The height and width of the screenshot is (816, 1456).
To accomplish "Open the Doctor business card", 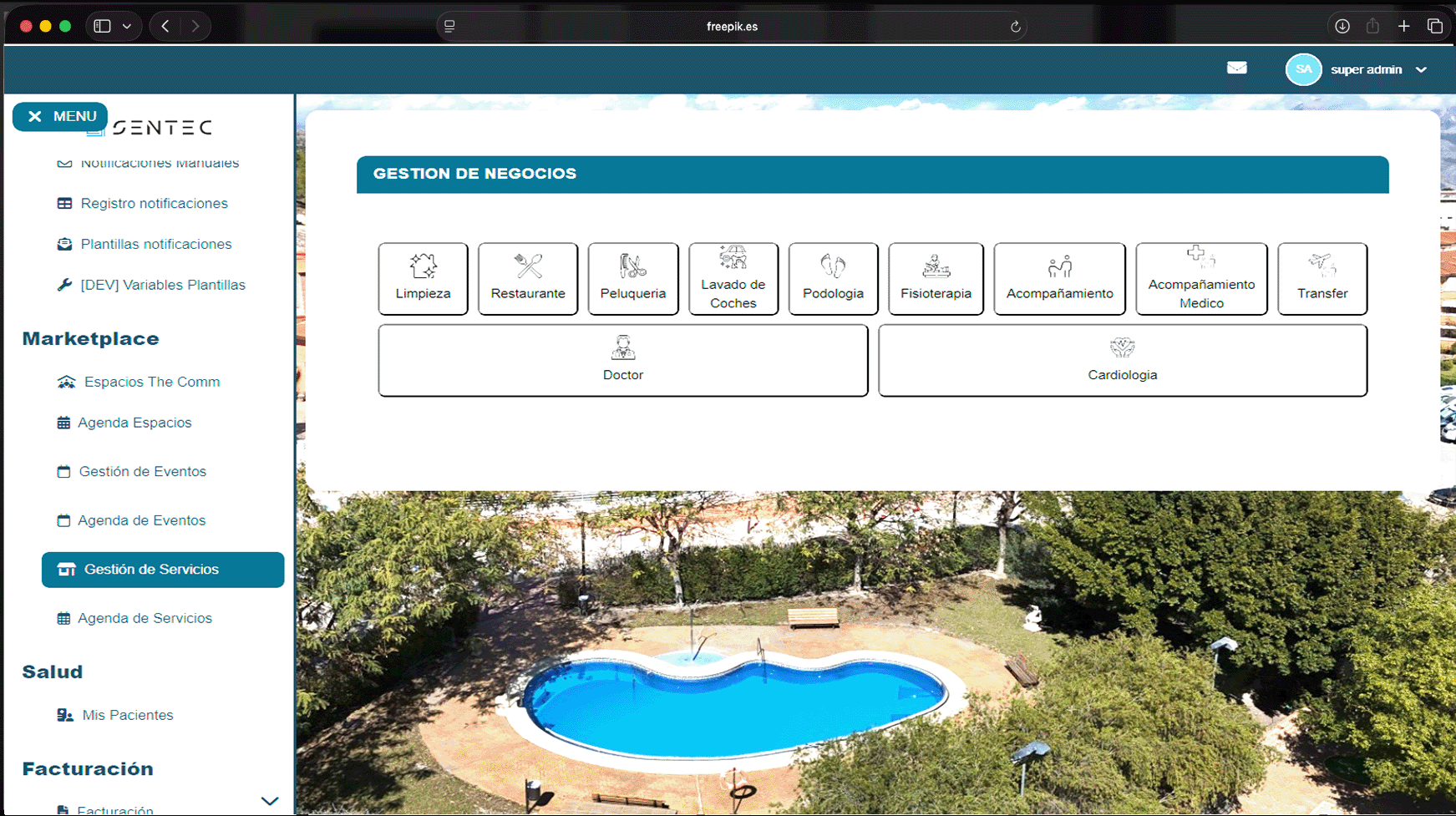I will 623,360.
